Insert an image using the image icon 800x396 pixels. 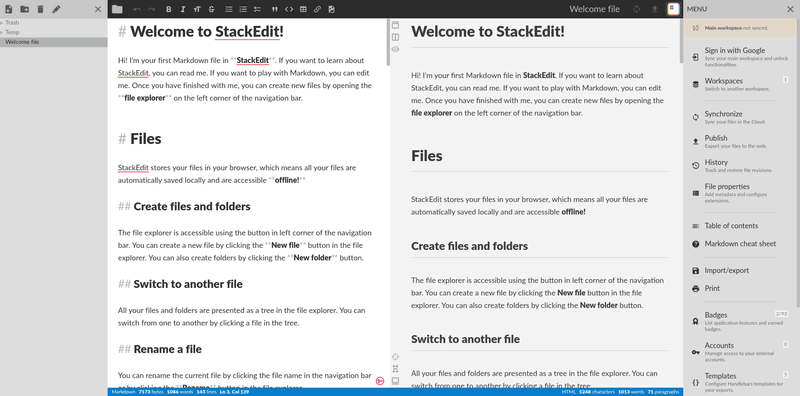[x=332, y=9]
